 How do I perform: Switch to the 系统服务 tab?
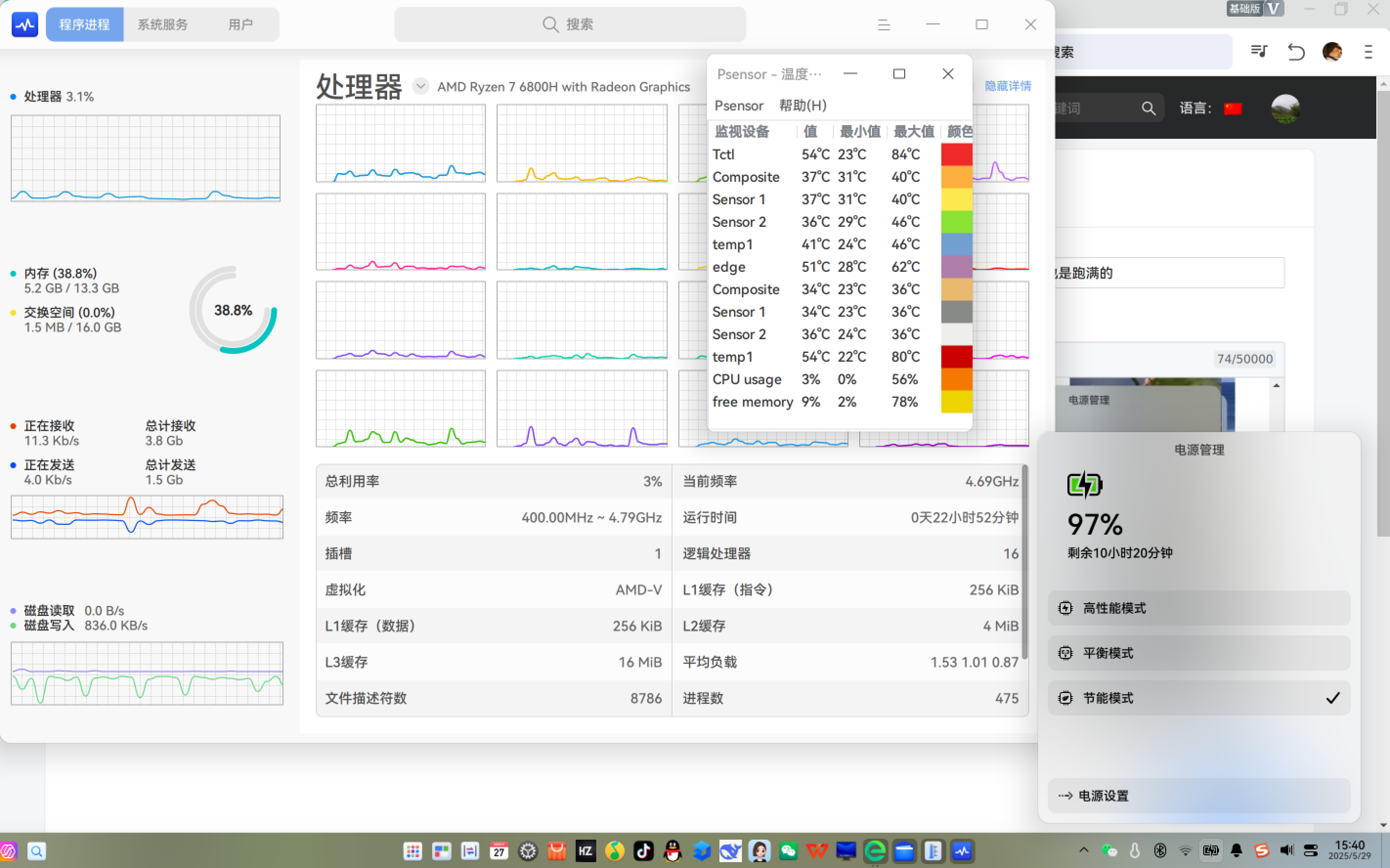pos(162,25)
